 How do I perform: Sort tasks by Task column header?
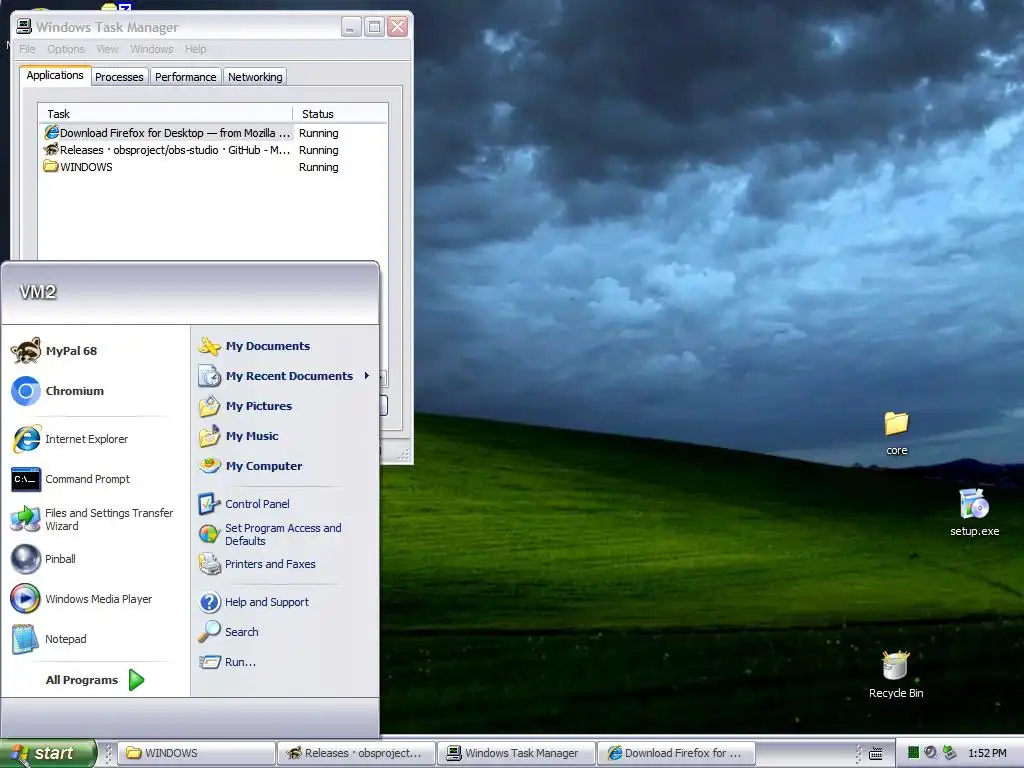coord(165,114)
